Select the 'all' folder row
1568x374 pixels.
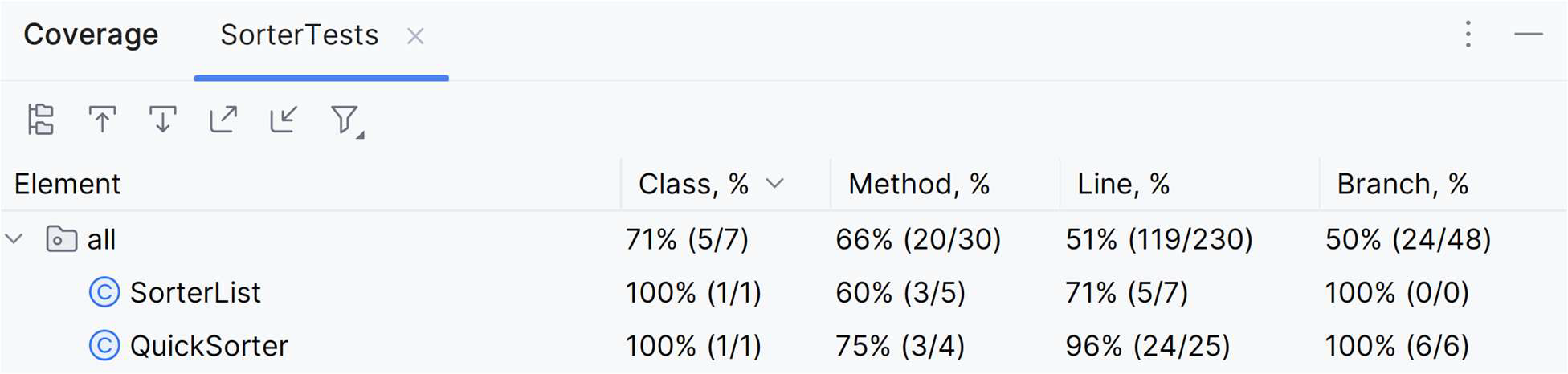pyautogui.click(x=784, y=239)
